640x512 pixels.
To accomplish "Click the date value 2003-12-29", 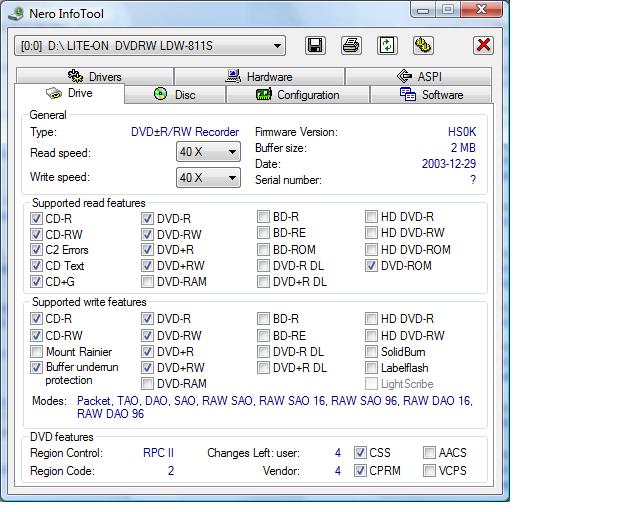I will click(x=449, y=164).
